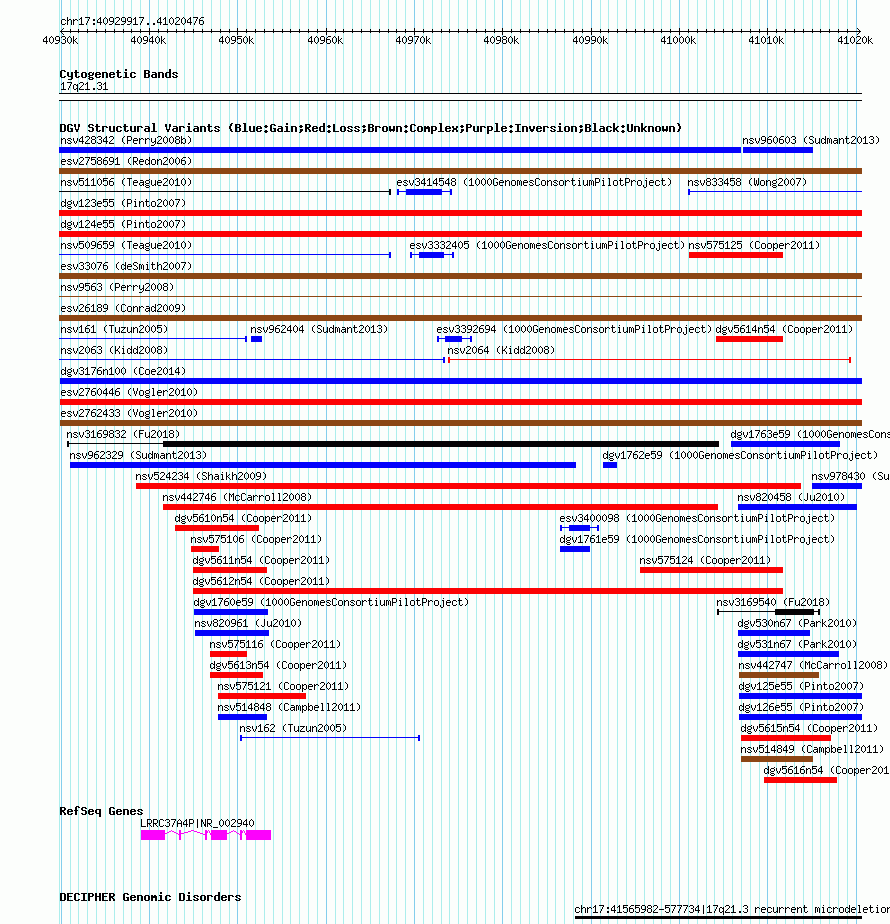
Task: Click the chr17:40929917..41020476 coordinate label
Action: click(132, 21)
